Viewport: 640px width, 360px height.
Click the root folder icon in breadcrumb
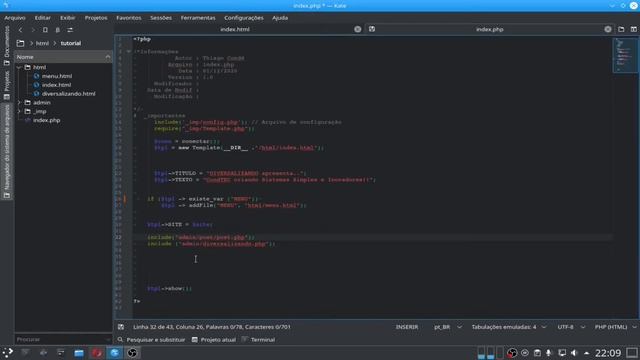click(x=20, y=43)
